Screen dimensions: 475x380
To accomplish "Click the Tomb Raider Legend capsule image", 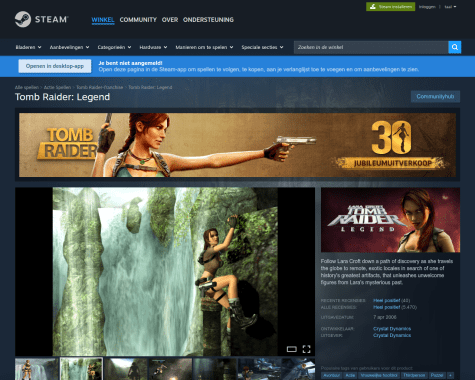I will coord(390,220).
